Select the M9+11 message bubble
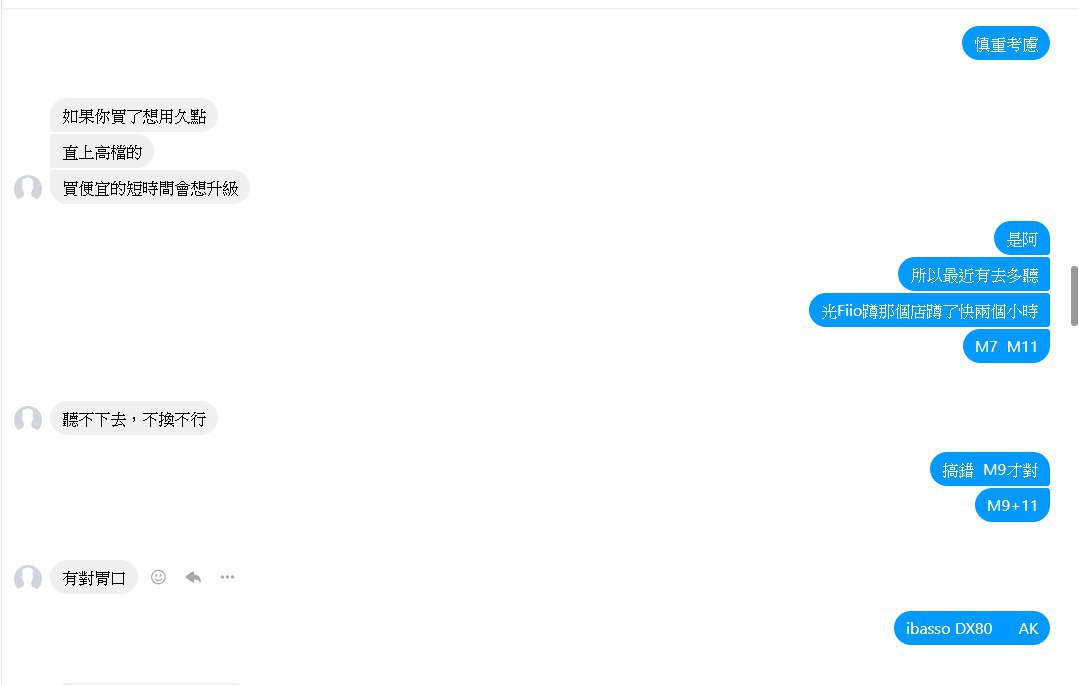Viewport: 1079px width, 685px height. [1012, 505]
